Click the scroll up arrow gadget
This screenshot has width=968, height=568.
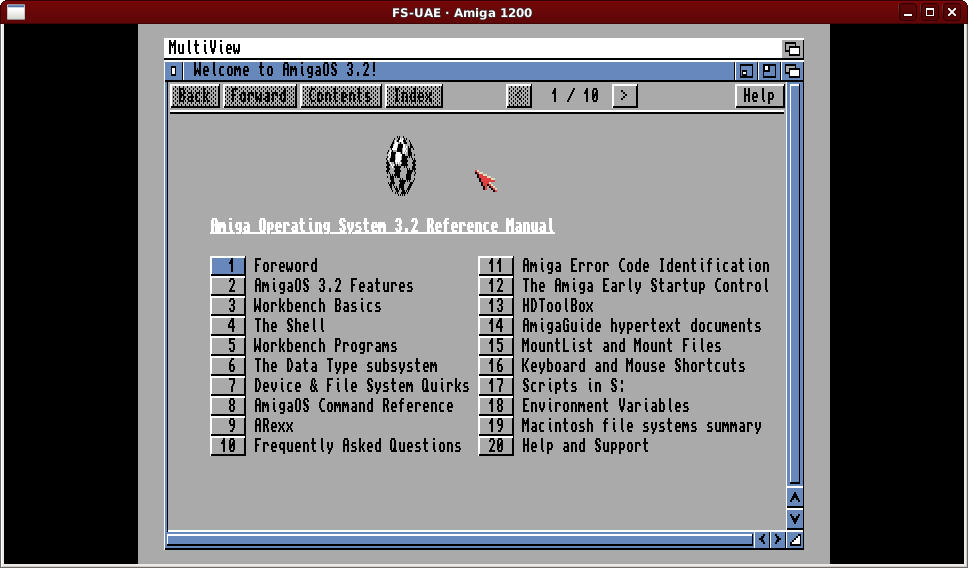click(795, 498)
